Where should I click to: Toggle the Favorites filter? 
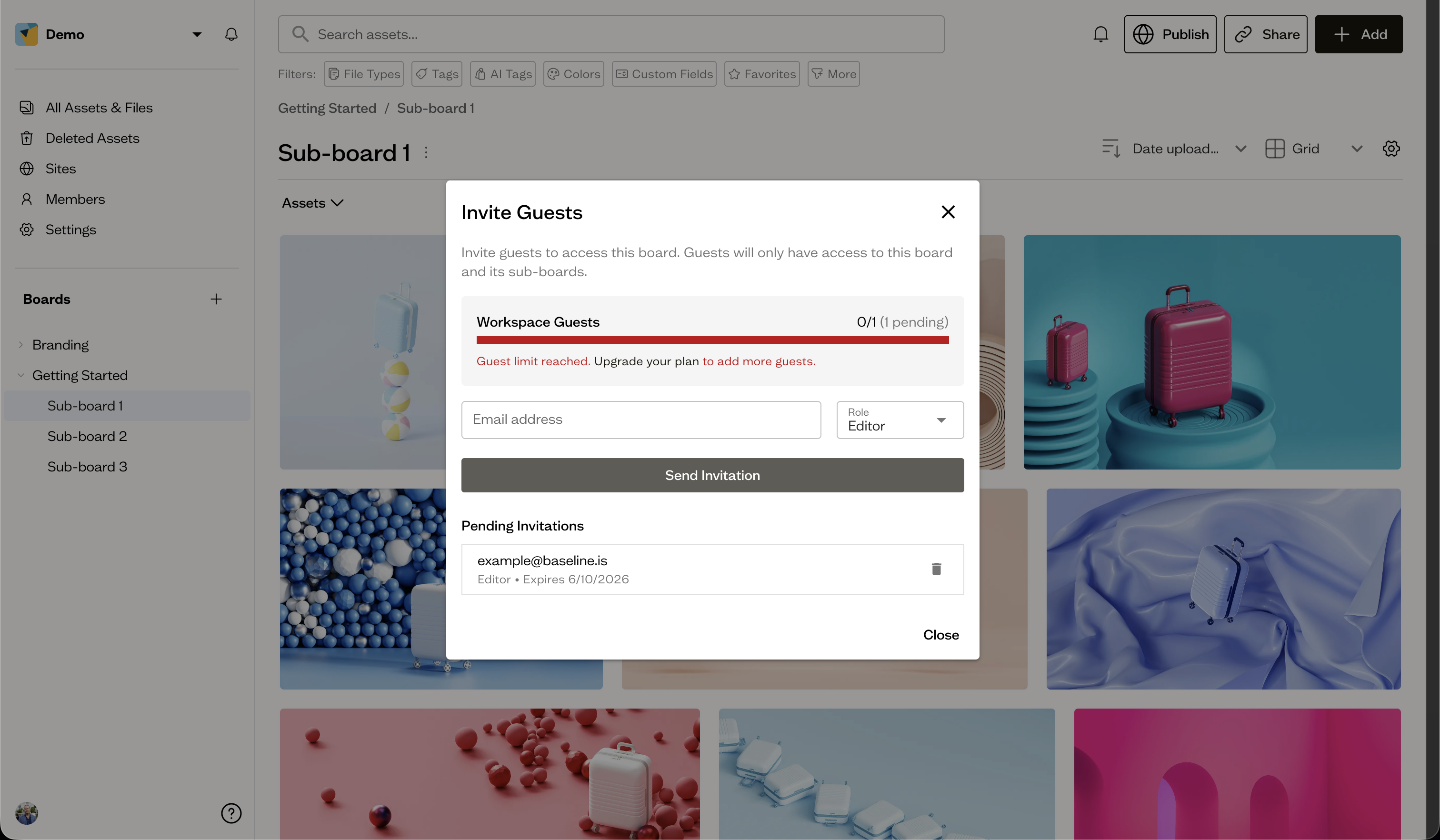tap(762, 74)
